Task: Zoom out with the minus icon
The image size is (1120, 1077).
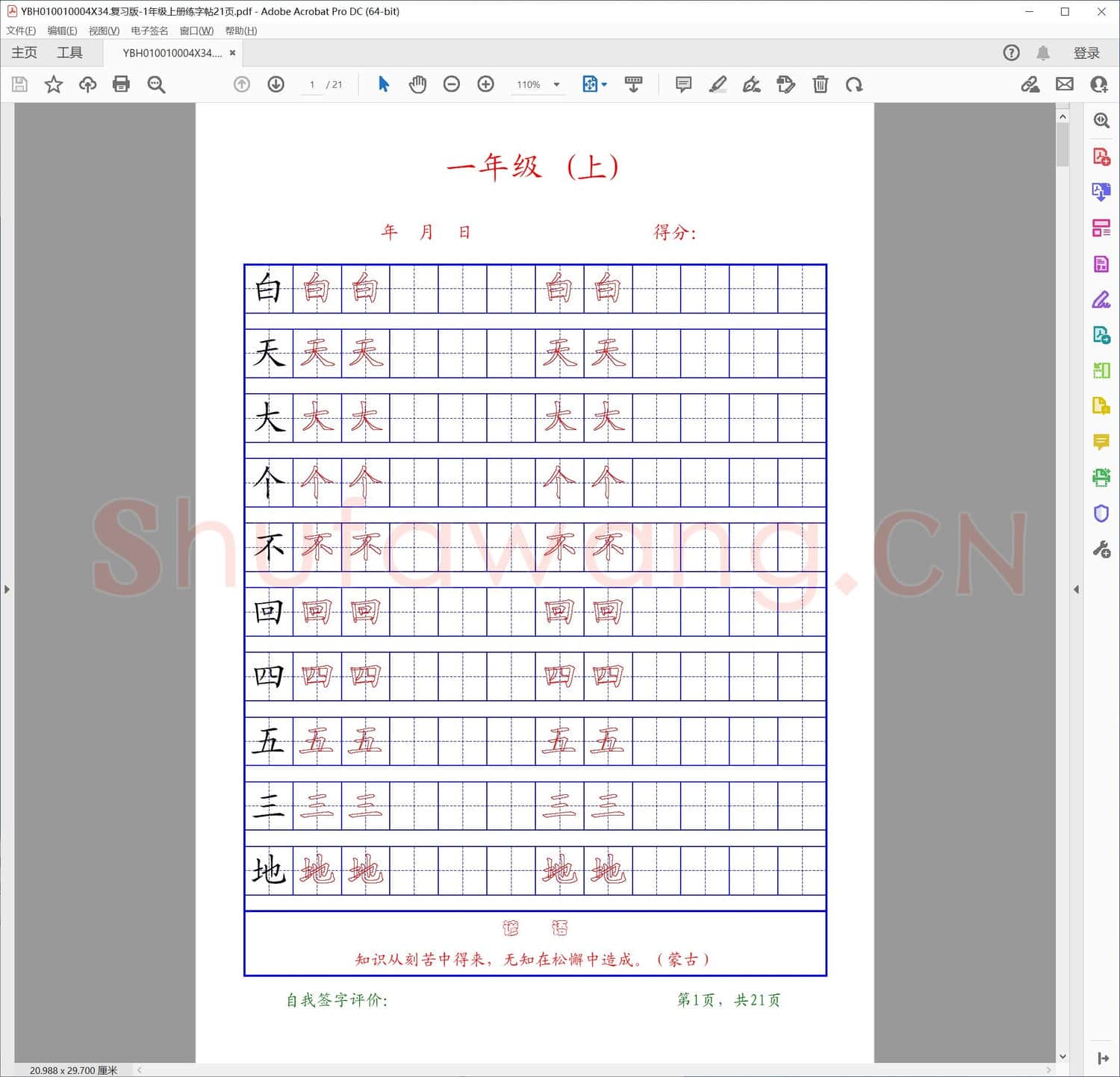Action: coord(451,84)
